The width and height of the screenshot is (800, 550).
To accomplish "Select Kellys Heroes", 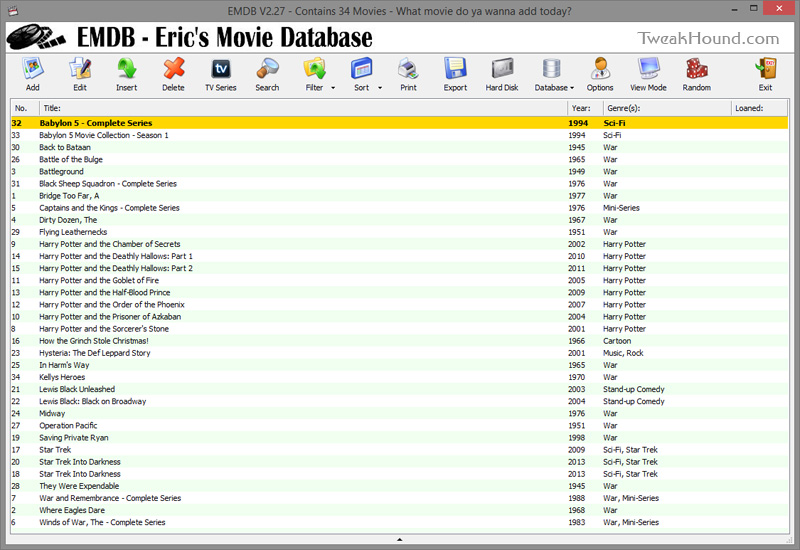I will 399,378.
